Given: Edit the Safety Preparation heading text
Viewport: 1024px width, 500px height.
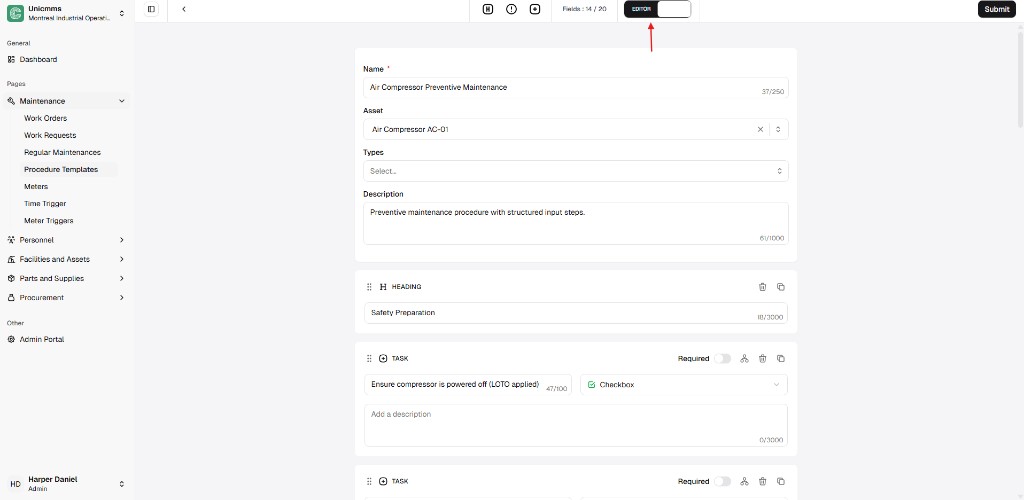Looking at the screenshot, I should click(575, 313).
